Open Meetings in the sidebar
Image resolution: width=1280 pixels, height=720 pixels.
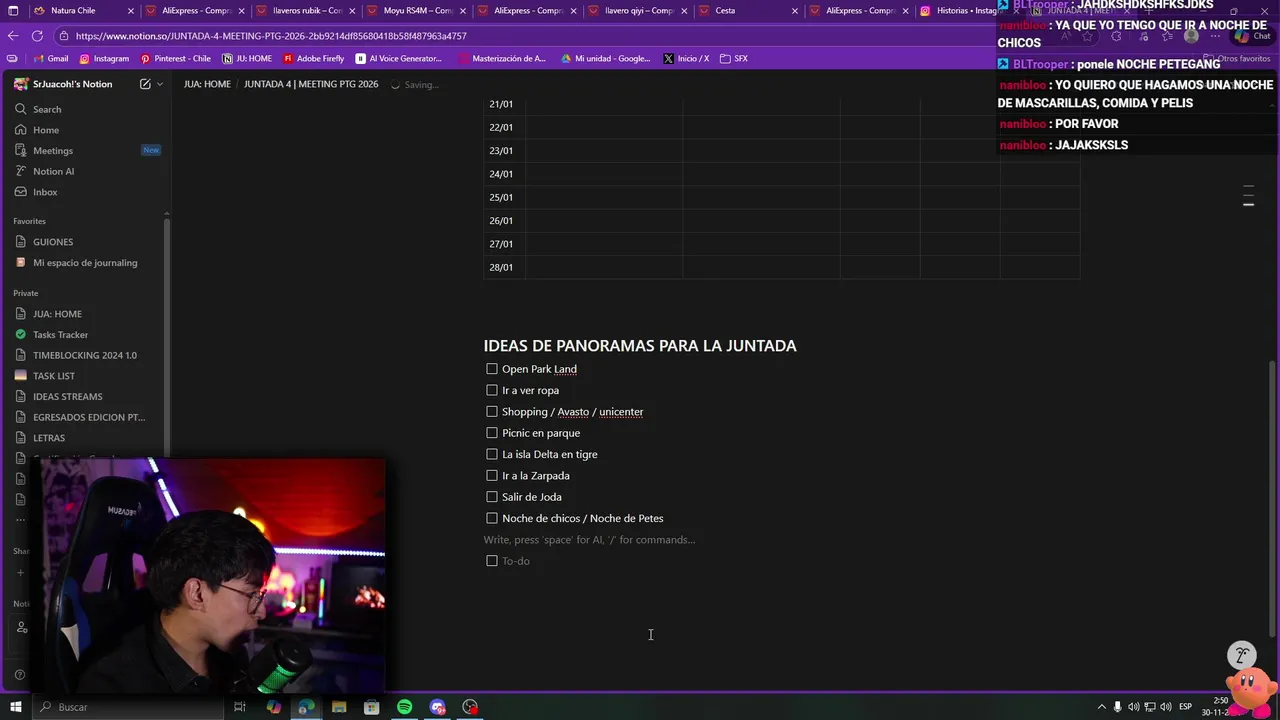[53, 150]
